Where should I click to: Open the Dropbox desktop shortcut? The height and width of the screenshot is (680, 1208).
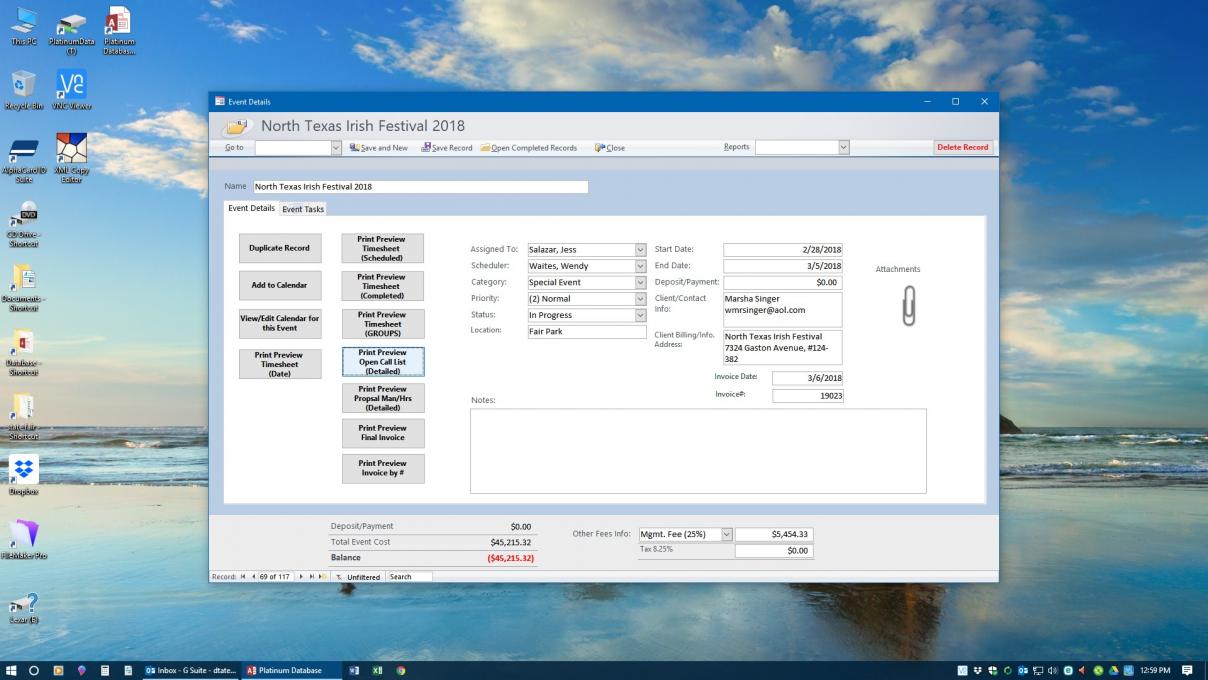click(x=24, y=470)
